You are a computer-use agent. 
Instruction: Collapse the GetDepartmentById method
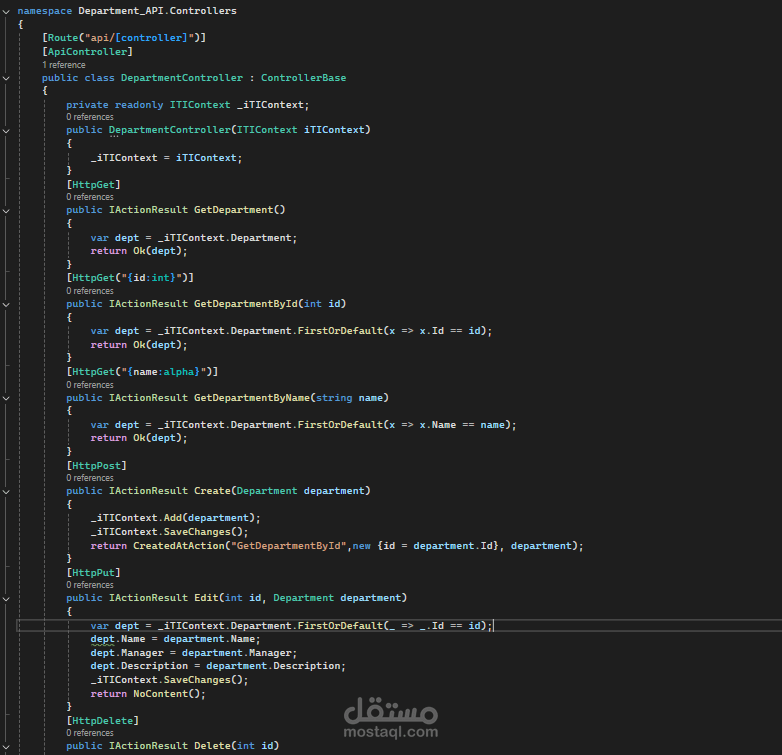tap(6, 304)
